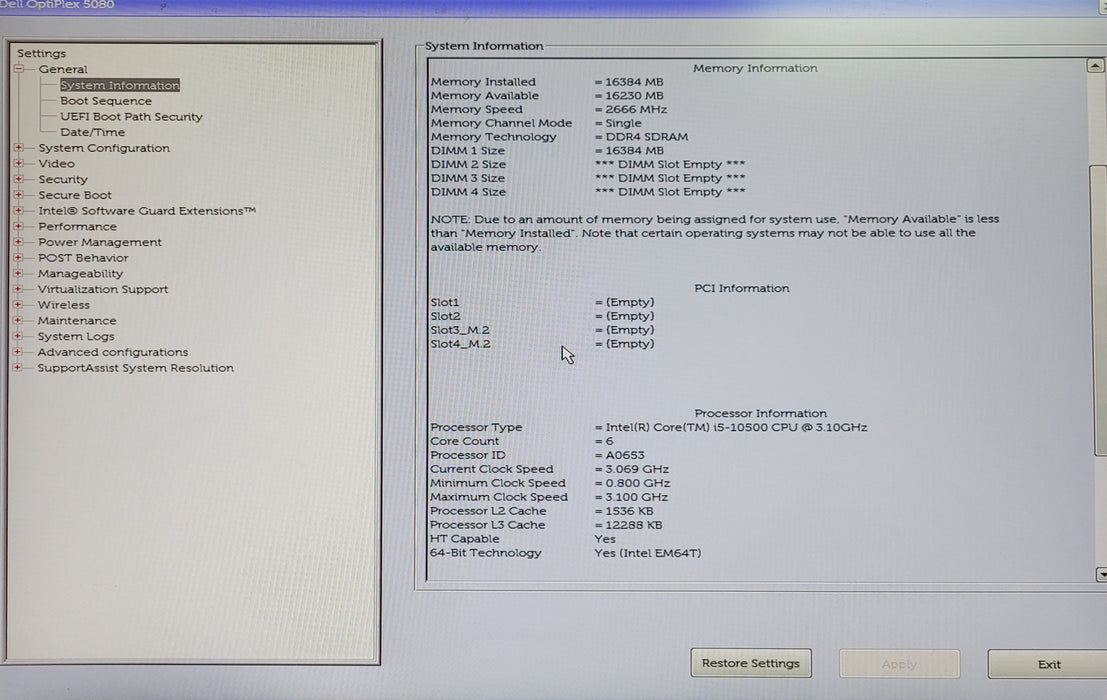
Task: Click the Exit button
Action: tap(1048, 664)
